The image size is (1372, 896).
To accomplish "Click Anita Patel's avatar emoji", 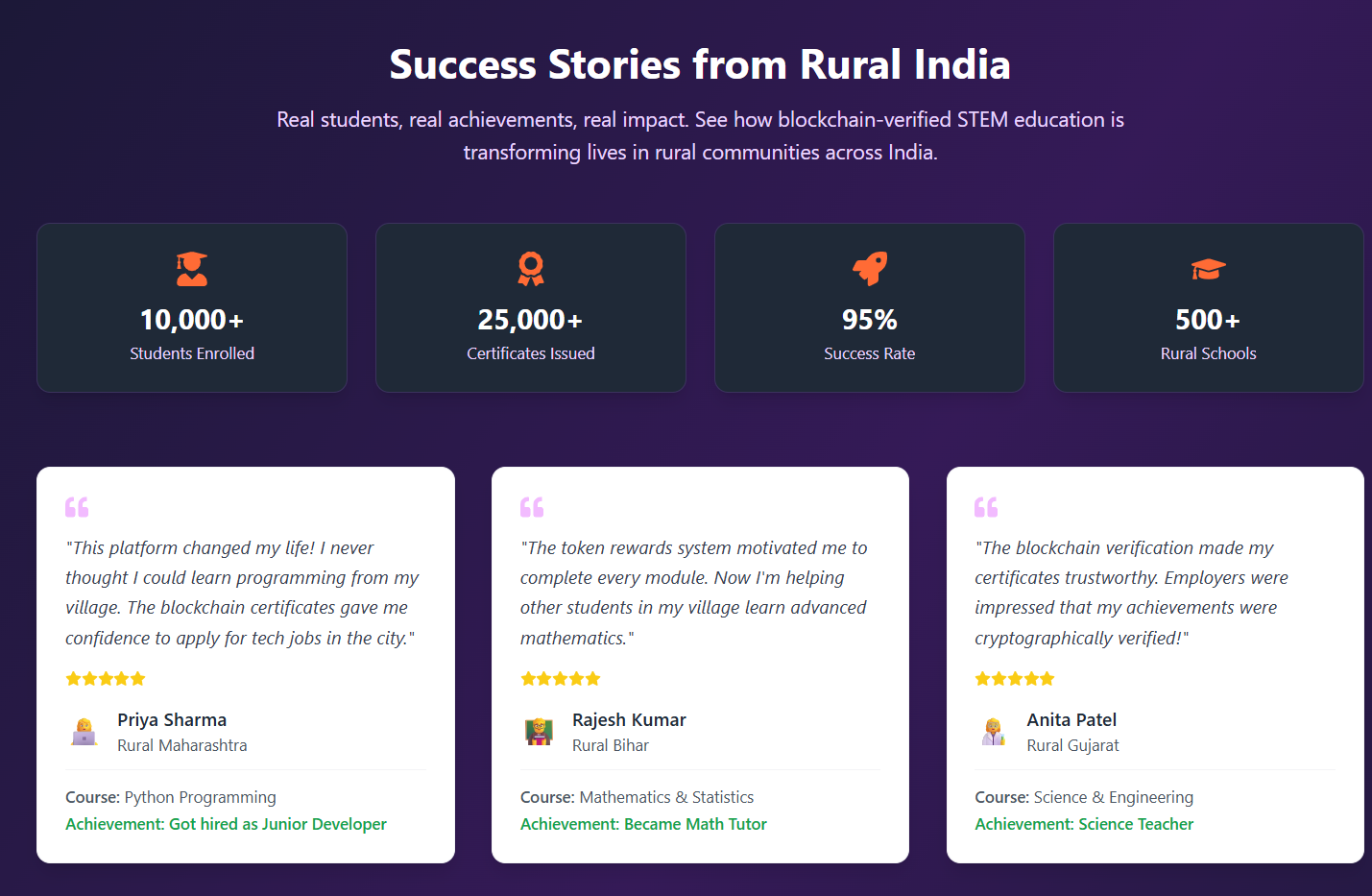I will 994,732.
